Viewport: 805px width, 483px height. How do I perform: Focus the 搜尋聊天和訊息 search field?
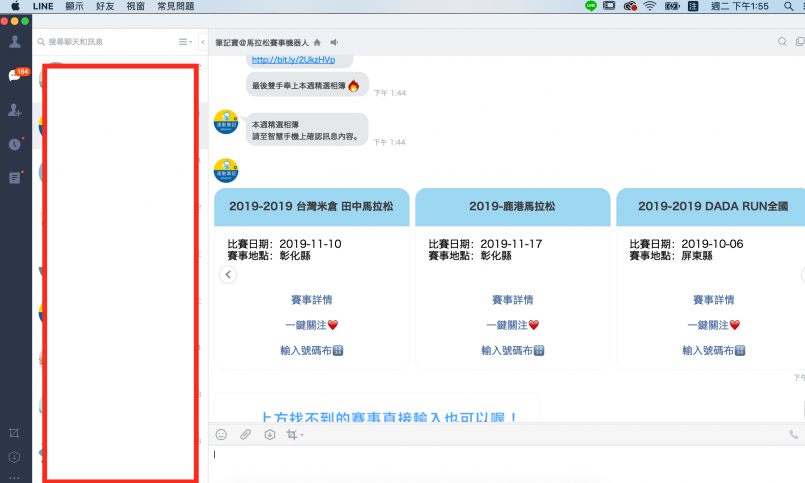[x=105, y=42]
